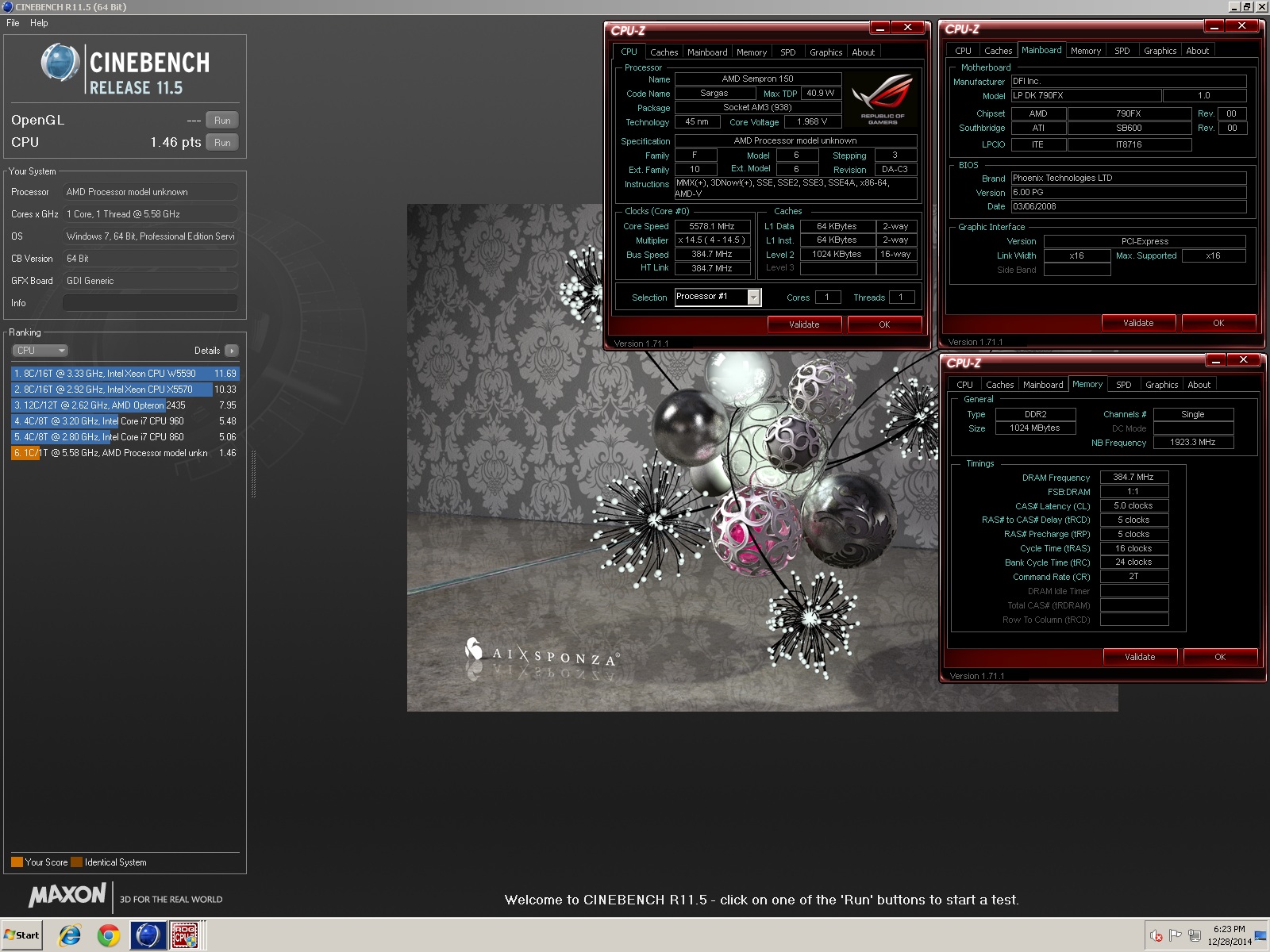The height and width of the screenshot is (952, 1270).
Task: Launch Google Chrome from the taskbar
Action: point(109,935)
